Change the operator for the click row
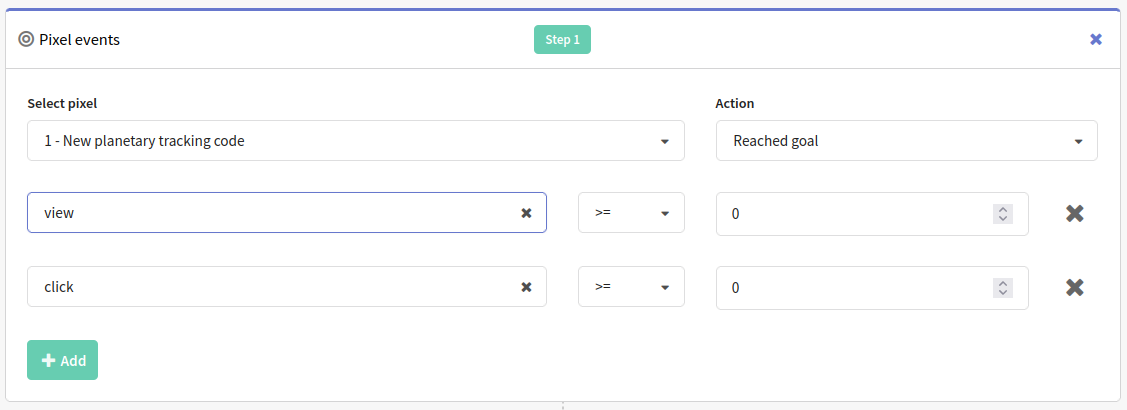 pos(631,287)
